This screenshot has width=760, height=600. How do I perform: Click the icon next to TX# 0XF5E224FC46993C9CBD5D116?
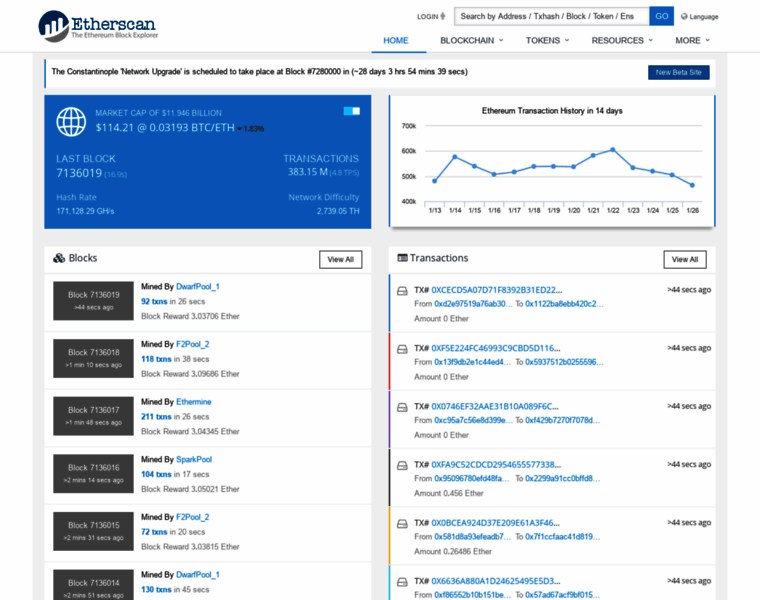(402, 349)
